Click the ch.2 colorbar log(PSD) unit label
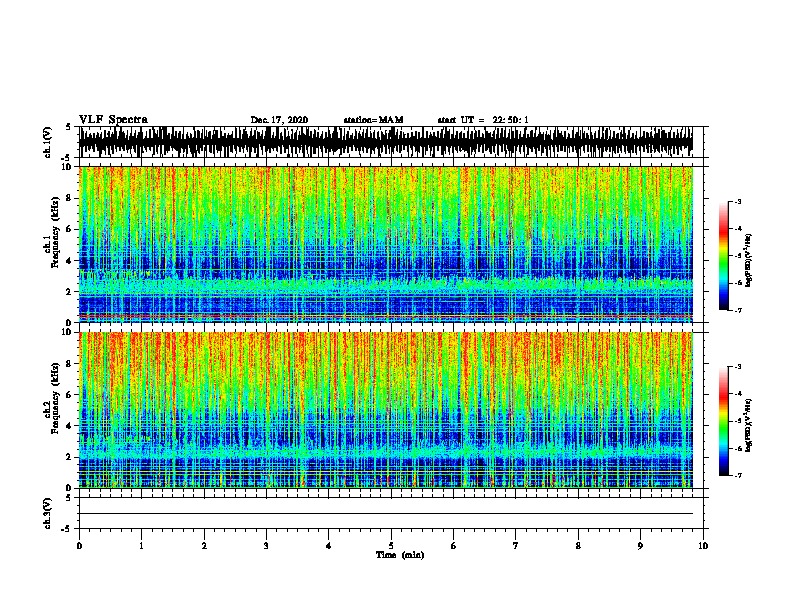Viewport: 792px width, 612px height. click(x=749, y=425)
